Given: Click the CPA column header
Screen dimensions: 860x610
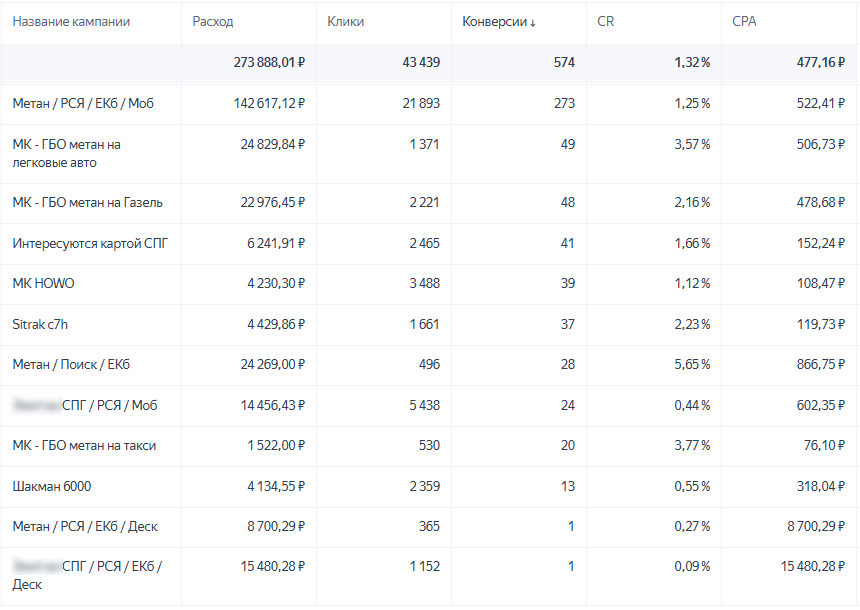Looking at the screenshot, I should [744, 22].
